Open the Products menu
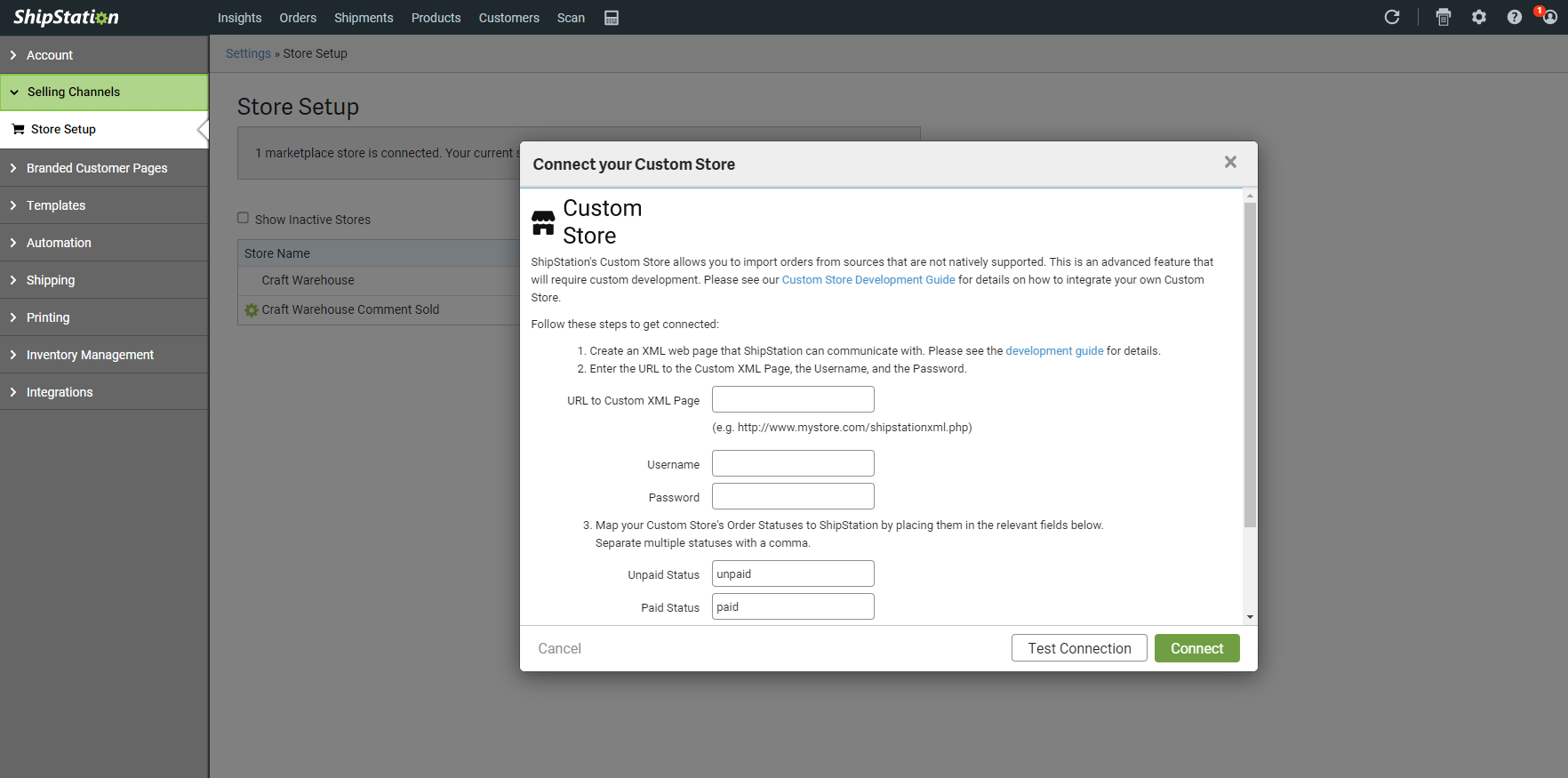Viewport: 1568px width, 778px height. [436, 18]
